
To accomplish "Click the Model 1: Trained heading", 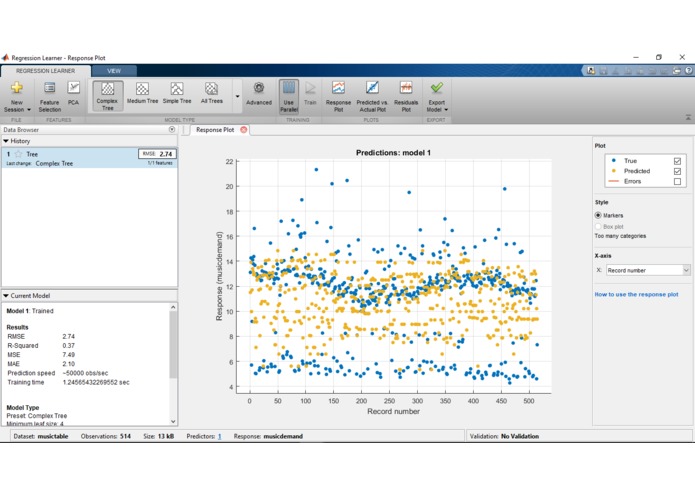I will pos(30,311).
